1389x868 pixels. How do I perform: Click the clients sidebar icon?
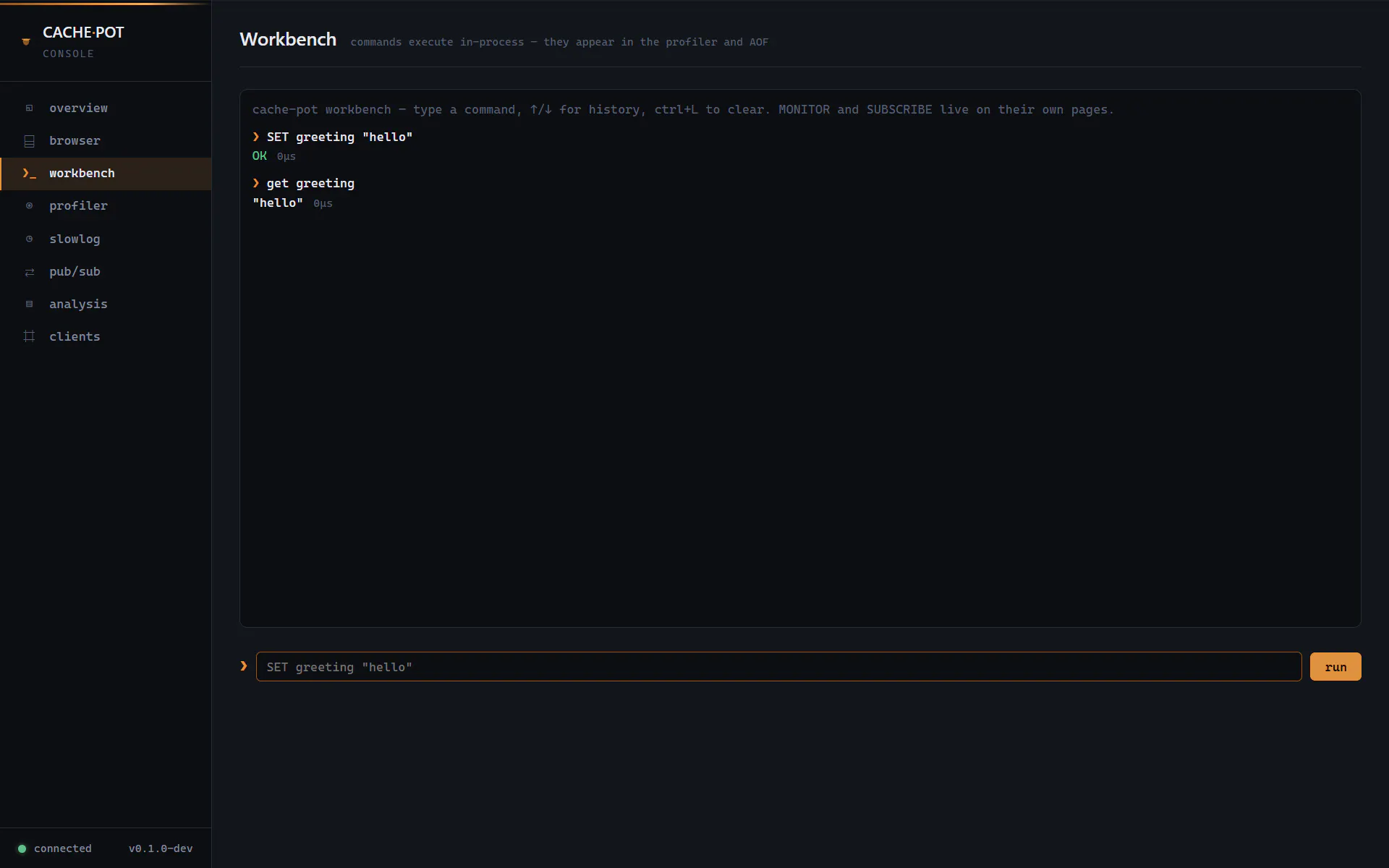(x=29, y=336)
